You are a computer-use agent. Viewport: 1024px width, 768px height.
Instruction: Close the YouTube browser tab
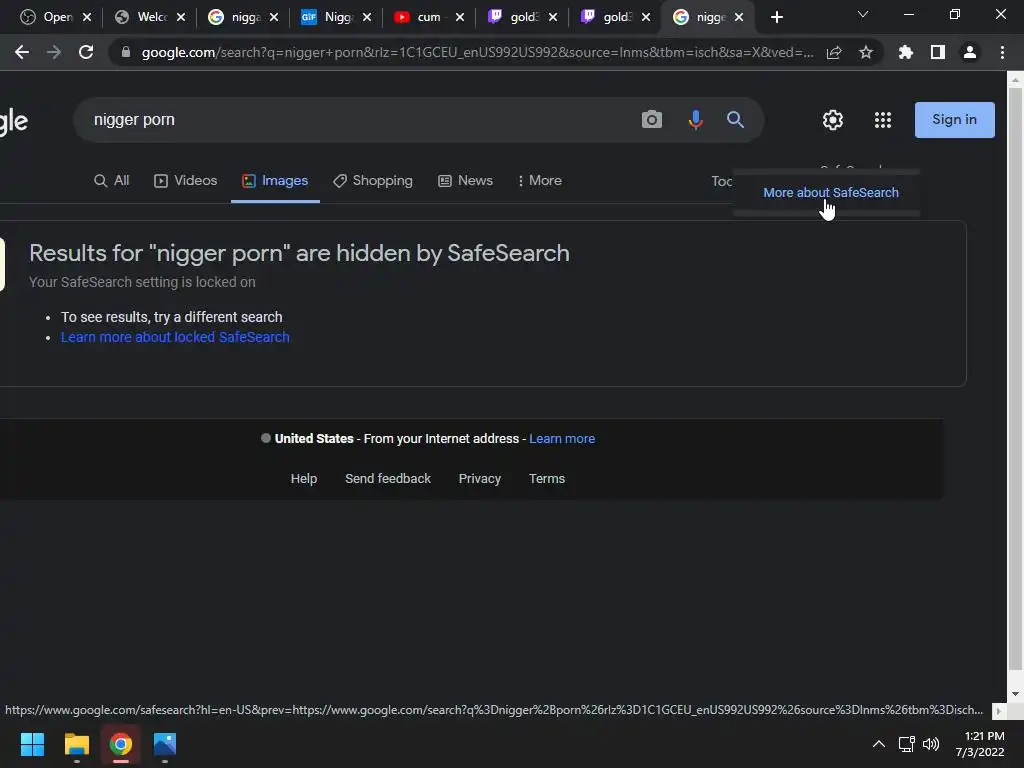(460, 18)
